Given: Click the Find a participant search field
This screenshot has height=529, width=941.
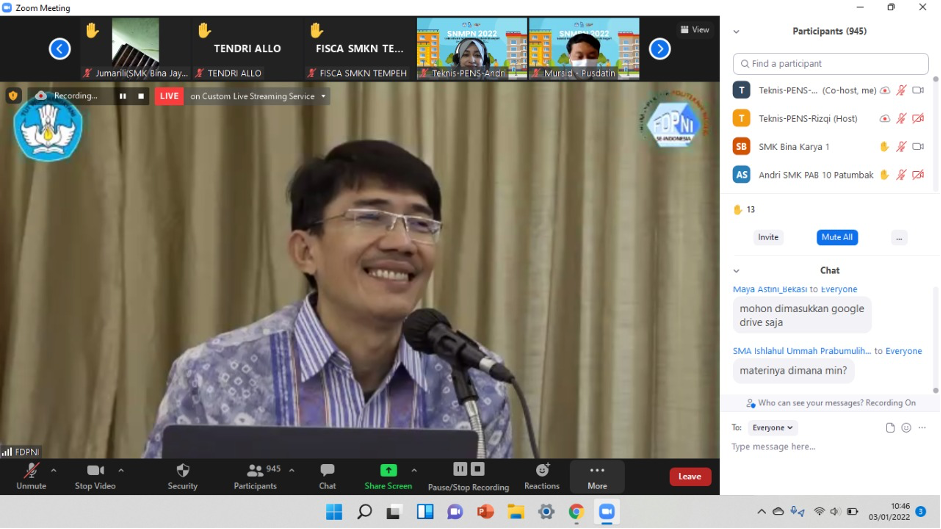Looking at the screenshot, I should [x=830, y=64].
